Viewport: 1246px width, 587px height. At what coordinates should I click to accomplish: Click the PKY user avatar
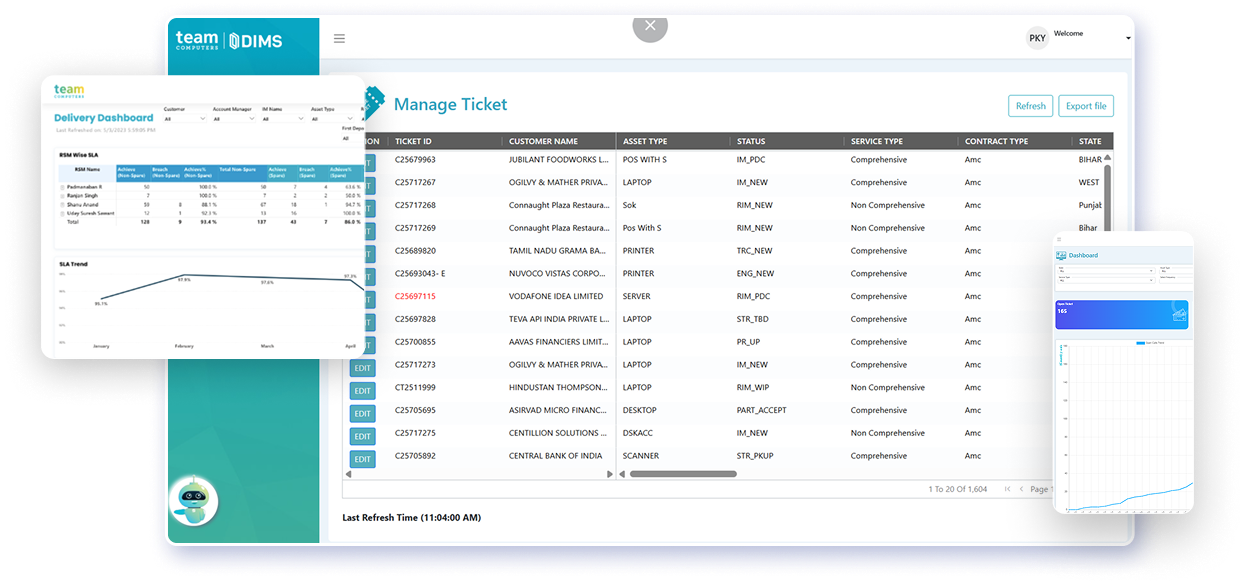coord(1037,39)
